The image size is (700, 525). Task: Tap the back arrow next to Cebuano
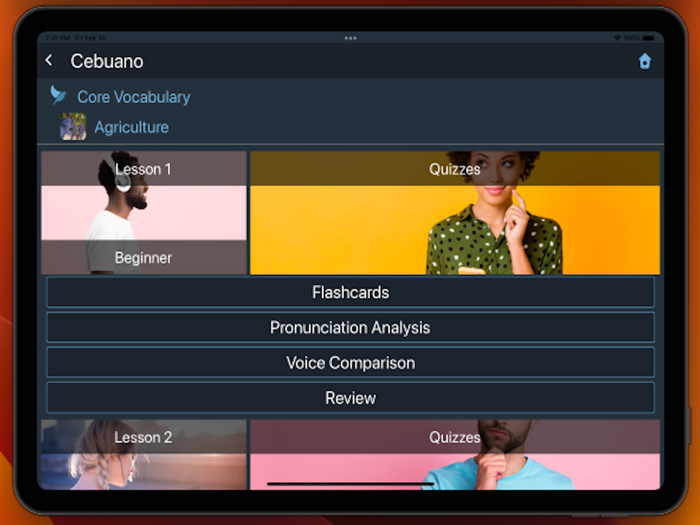(x=49, y=60)
